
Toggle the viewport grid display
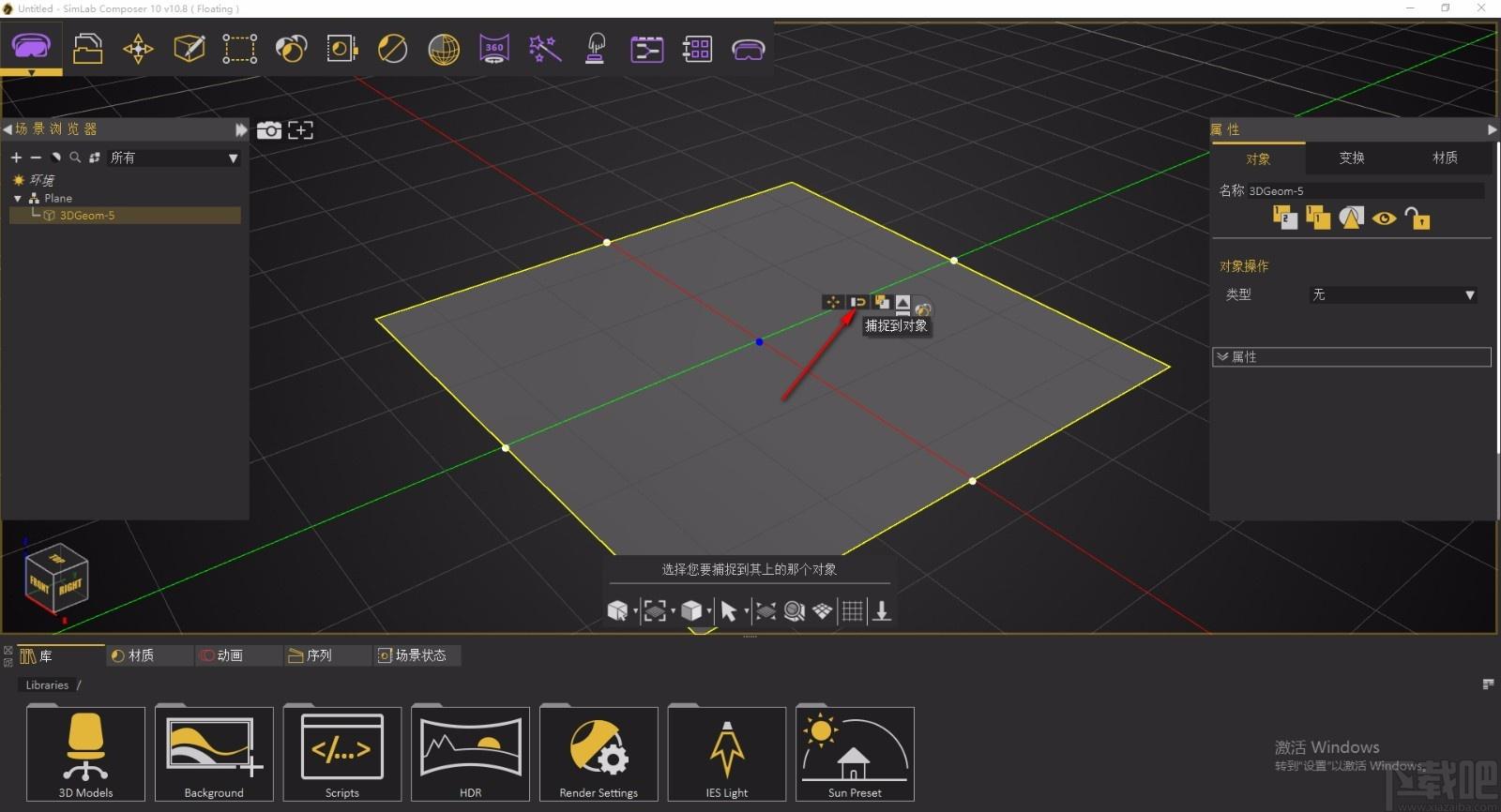(x=852, y=611)
